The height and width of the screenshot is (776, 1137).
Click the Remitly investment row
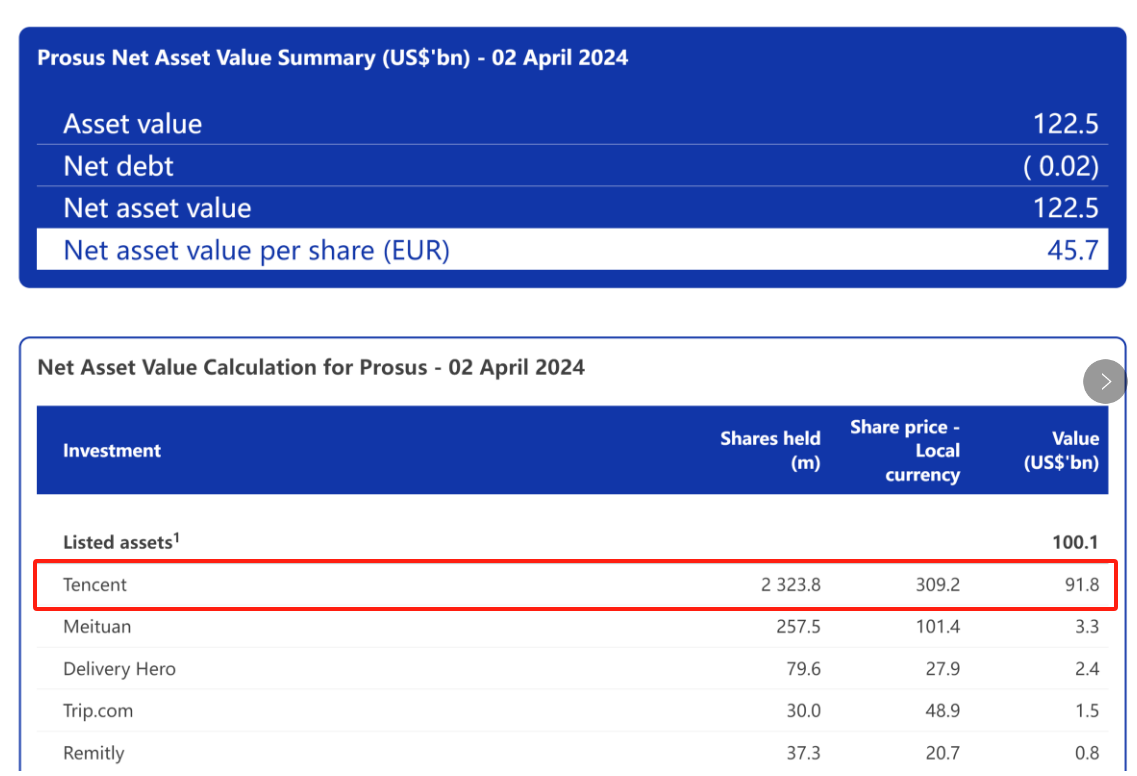tap(573, 753)
